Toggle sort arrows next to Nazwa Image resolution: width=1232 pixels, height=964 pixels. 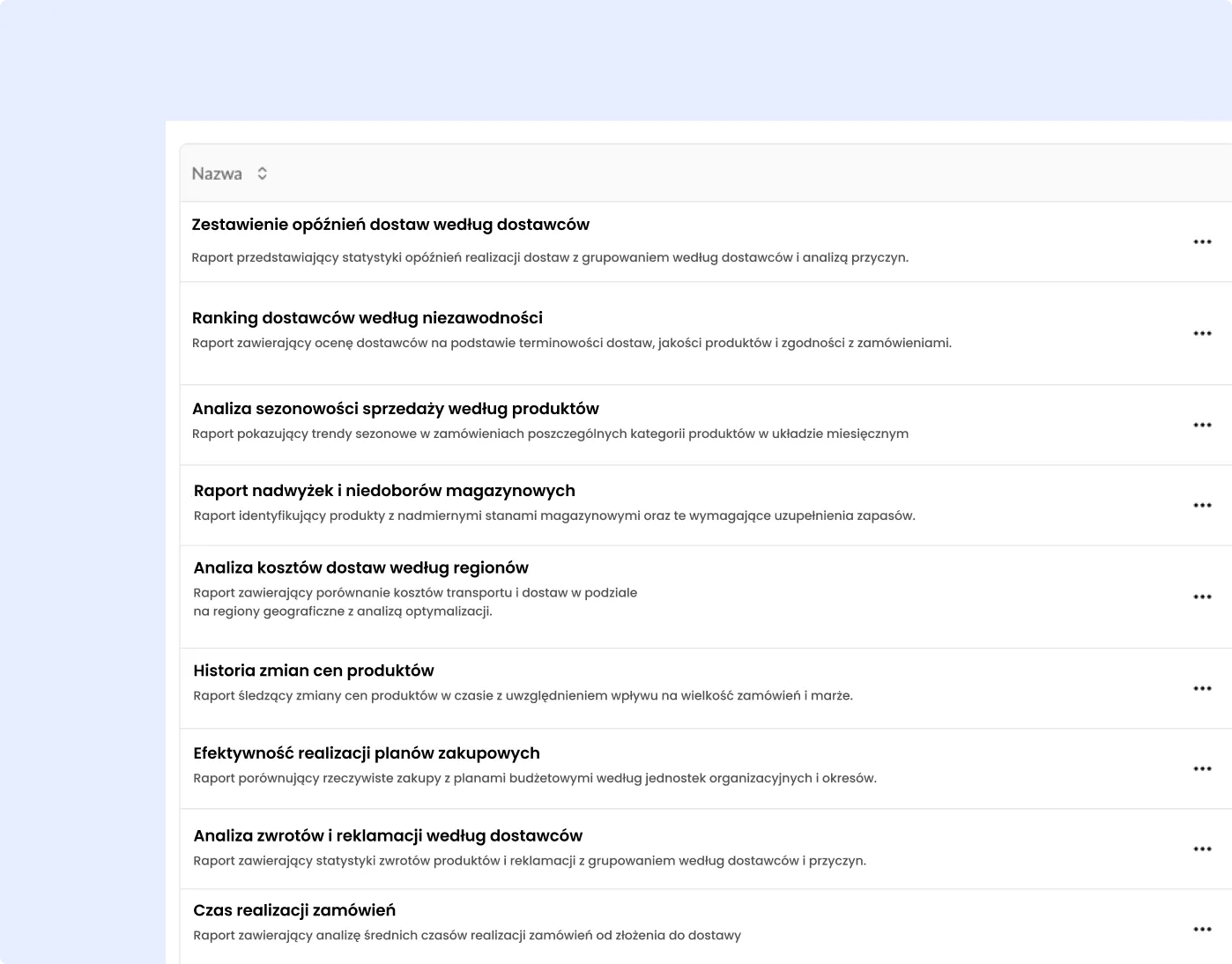point(262,174)
